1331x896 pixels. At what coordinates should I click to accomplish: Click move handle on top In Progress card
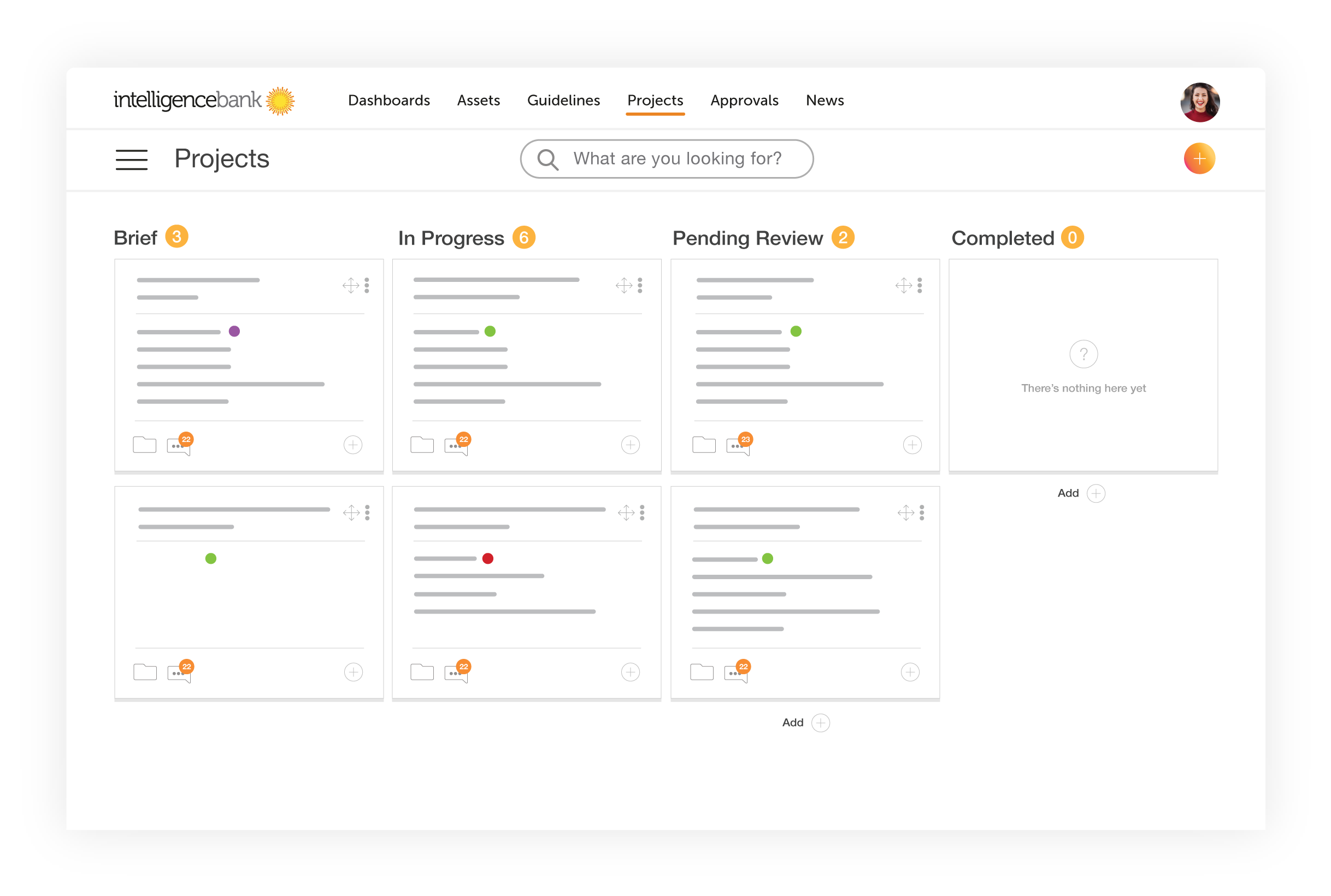[623, 285]
